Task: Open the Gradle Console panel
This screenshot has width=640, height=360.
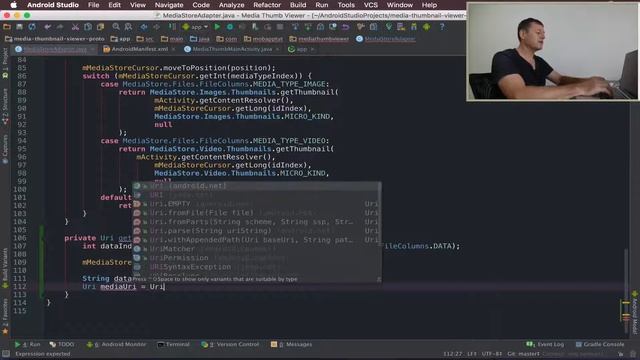Action: tap(600, 344)
